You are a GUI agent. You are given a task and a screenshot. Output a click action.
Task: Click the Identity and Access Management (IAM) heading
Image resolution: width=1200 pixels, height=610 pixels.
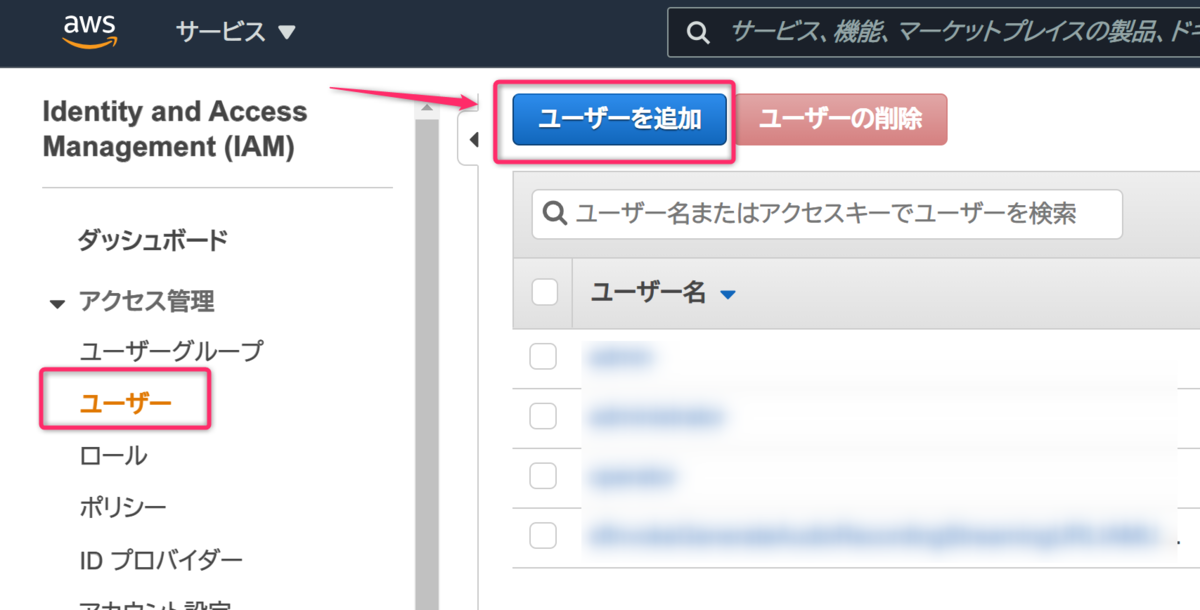click(175, 129)
